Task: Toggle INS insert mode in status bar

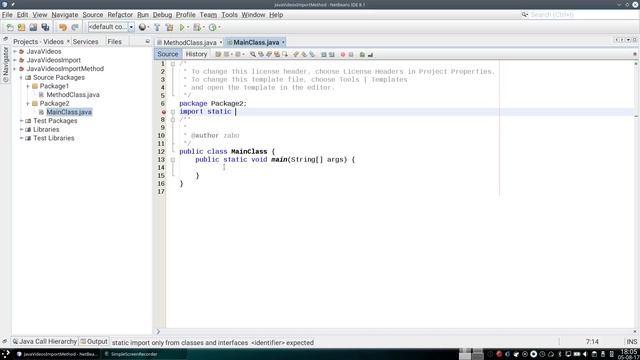Action: (631, 342)
